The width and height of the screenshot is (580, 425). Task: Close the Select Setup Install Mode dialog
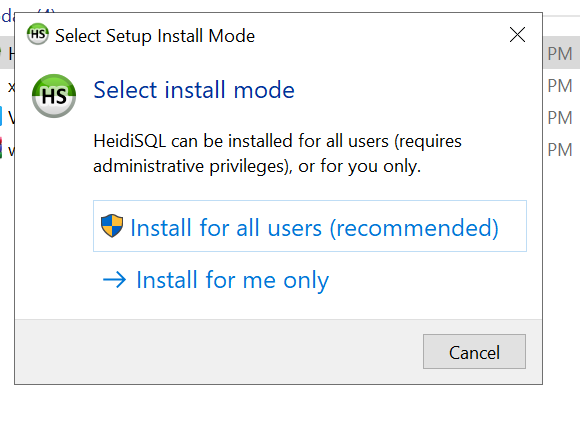coord(517,35)
